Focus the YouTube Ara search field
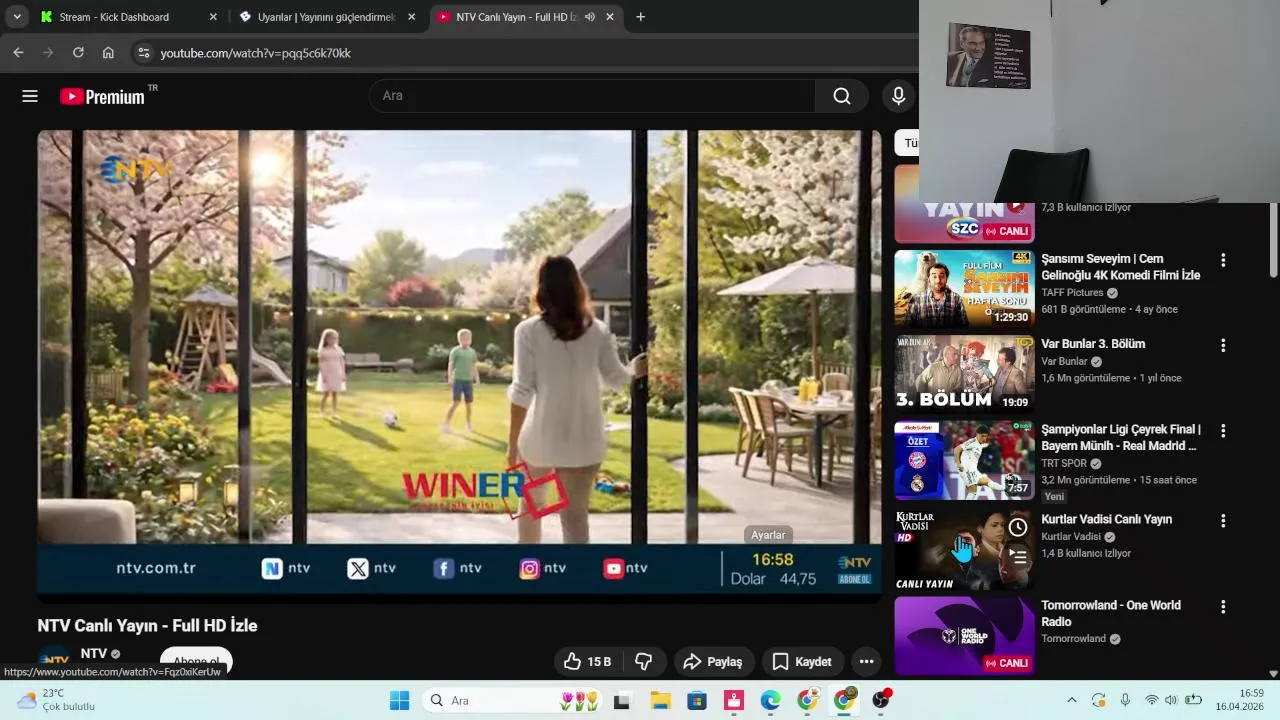Screen dimensions: 1280x720 (592, 96)
